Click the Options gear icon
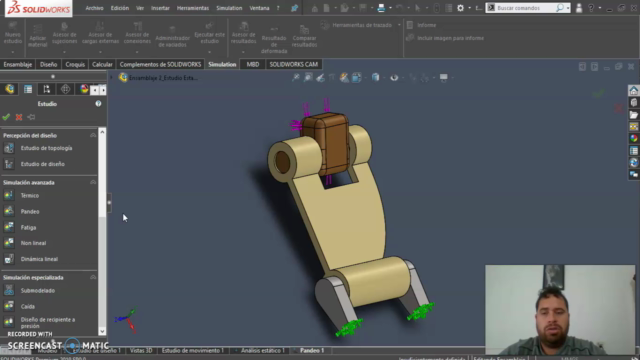The width and height of the screenshot is (640, 360). [x=460, y=8]
